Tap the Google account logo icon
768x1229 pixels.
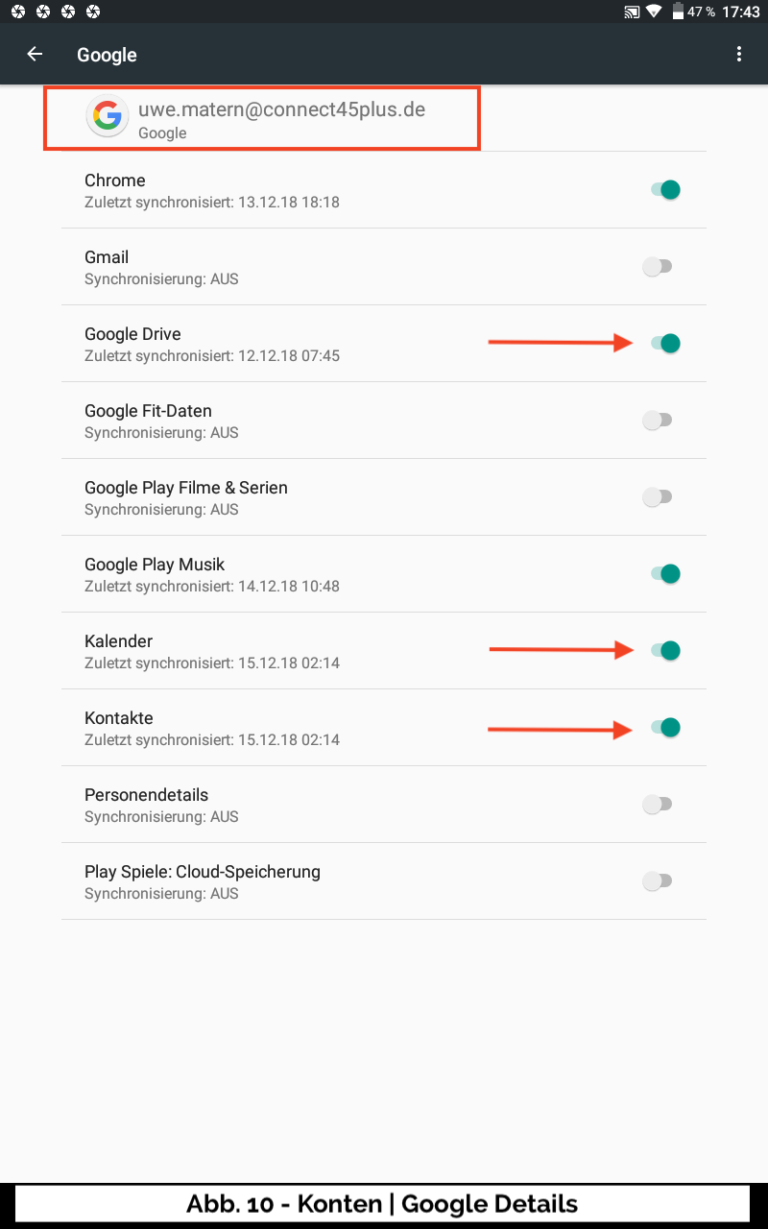107,117
